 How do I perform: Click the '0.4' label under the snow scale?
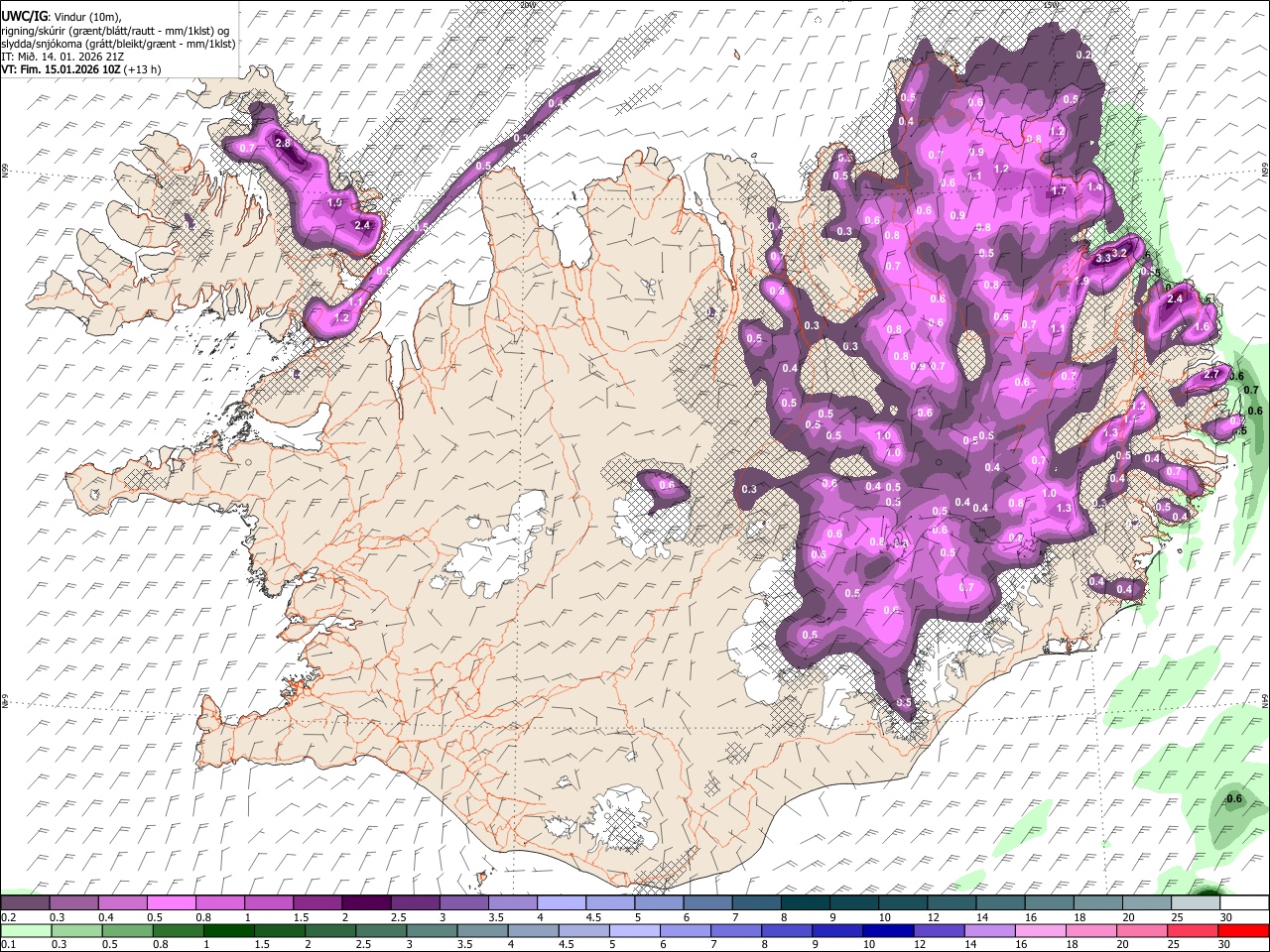point(106,917)
